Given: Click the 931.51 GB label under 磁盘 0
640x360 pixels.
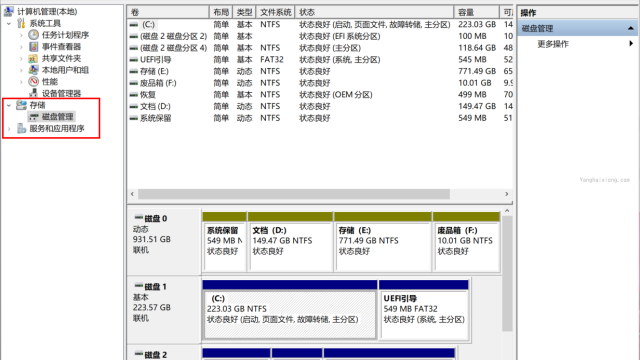Looking at the screenshot, I should point(151,239).
